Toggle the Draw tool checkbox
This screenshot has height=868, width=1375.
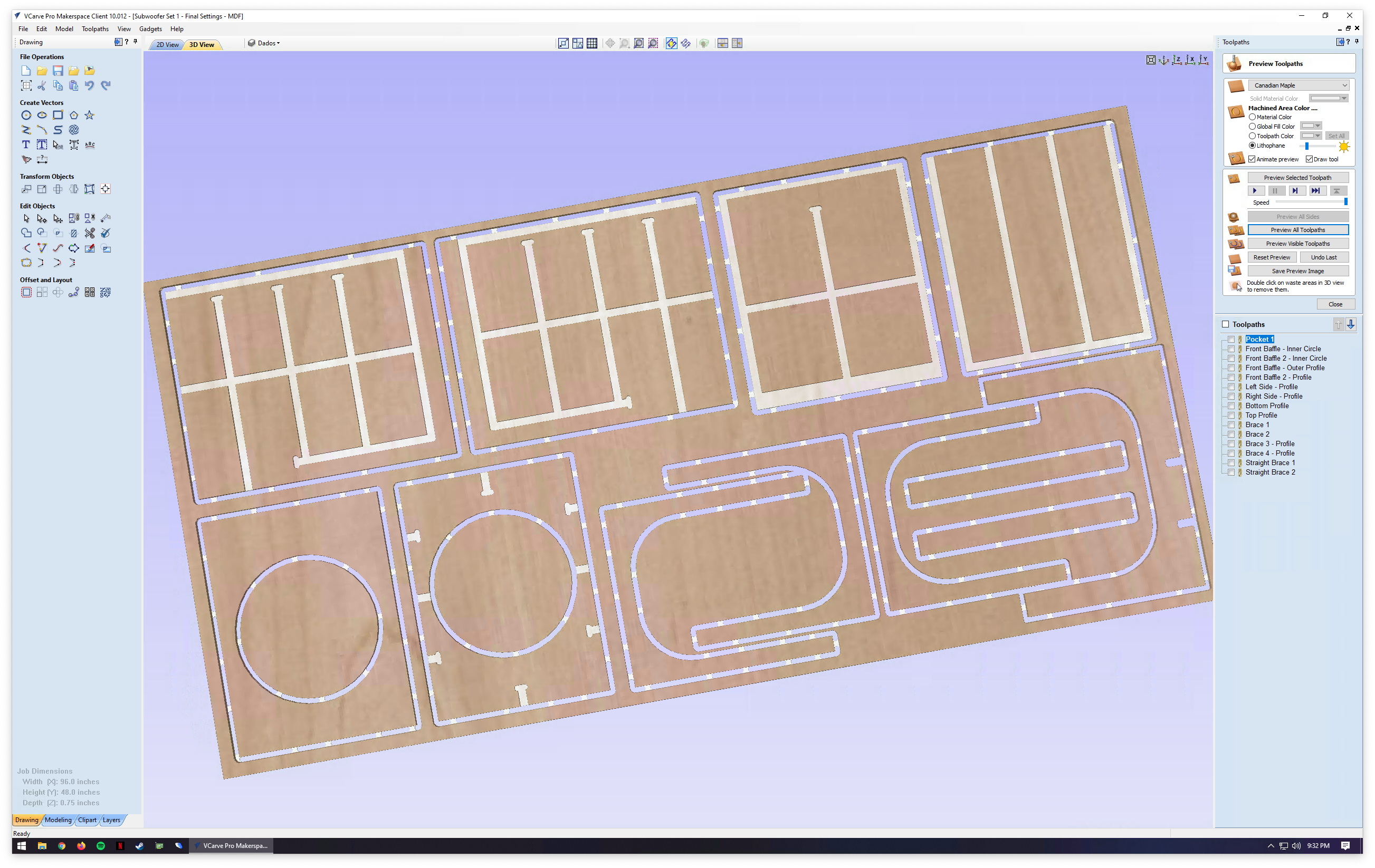[x=1310, y=159]
